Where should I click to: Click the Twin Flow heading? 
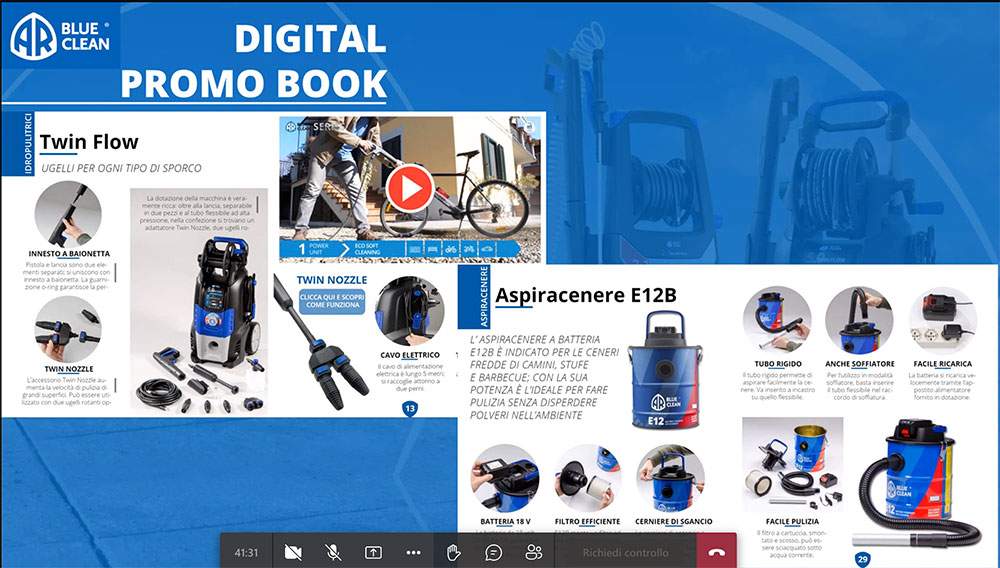pos(89,142)
